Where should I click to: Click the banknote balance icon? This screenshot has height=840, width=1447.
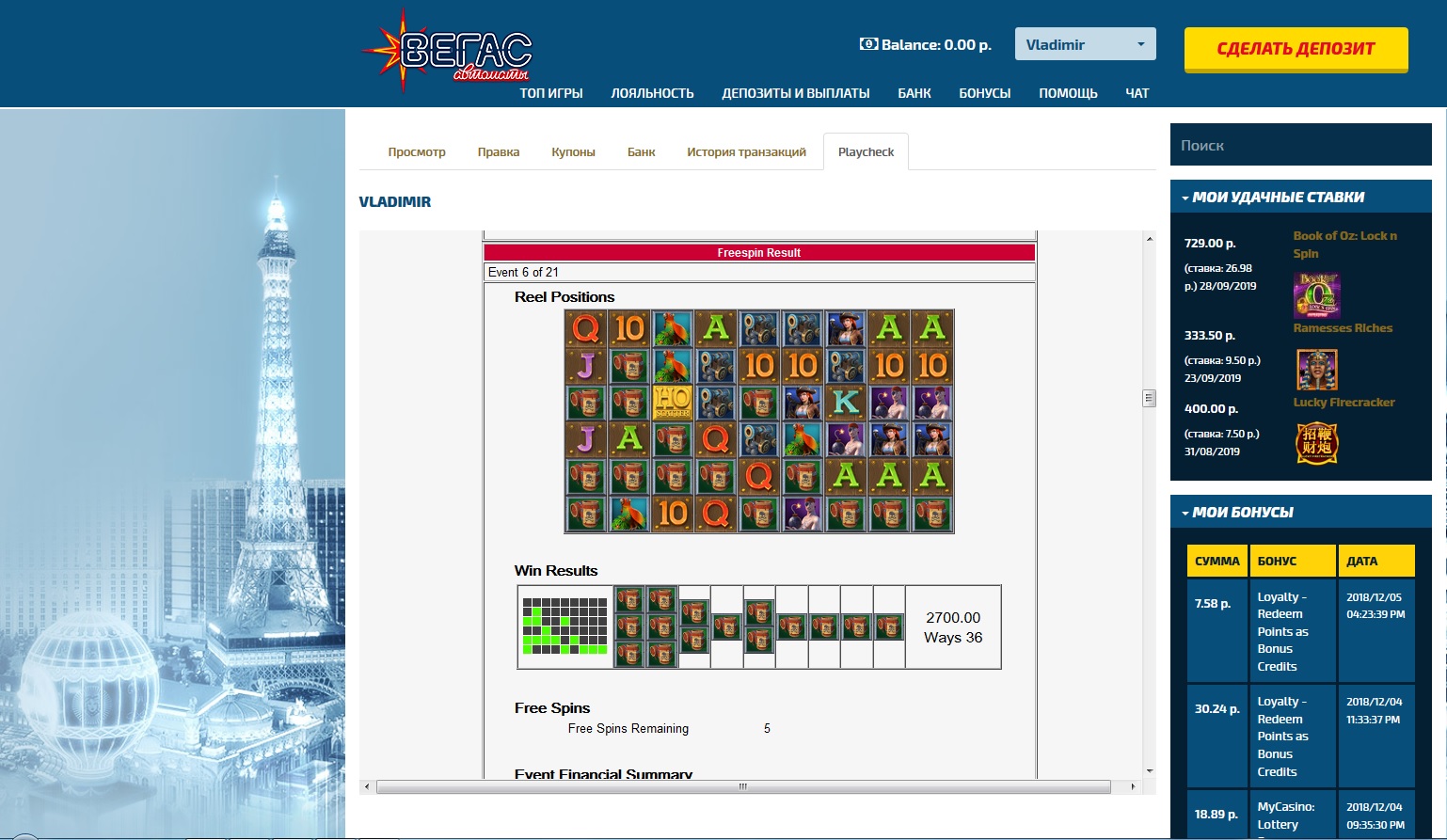(868, 44)
